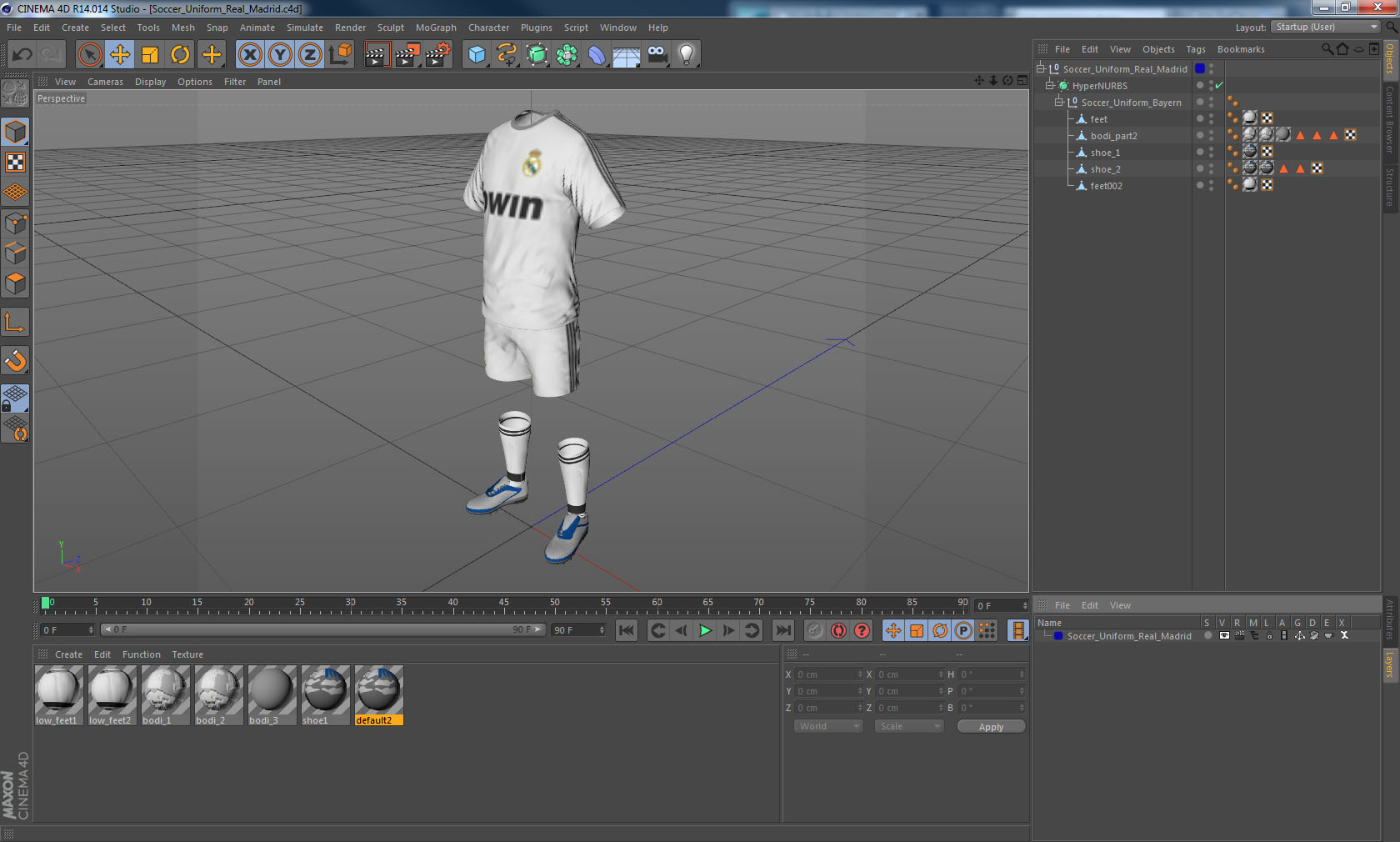Open the Layout Startup dropdown

pyautogui.click(x=1326, y=27)
